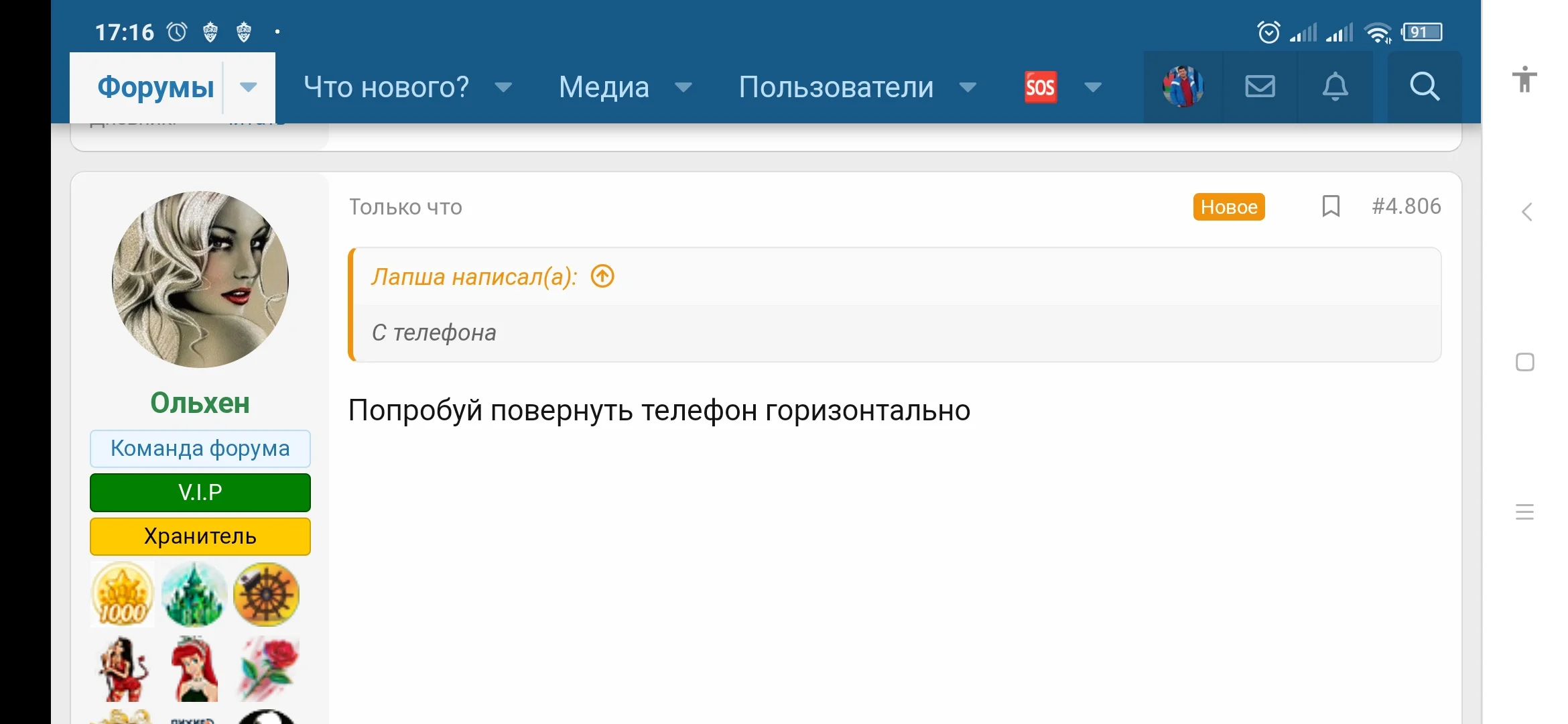
Task: Open the private messages envelope
Action: [x=1260, y=87]
